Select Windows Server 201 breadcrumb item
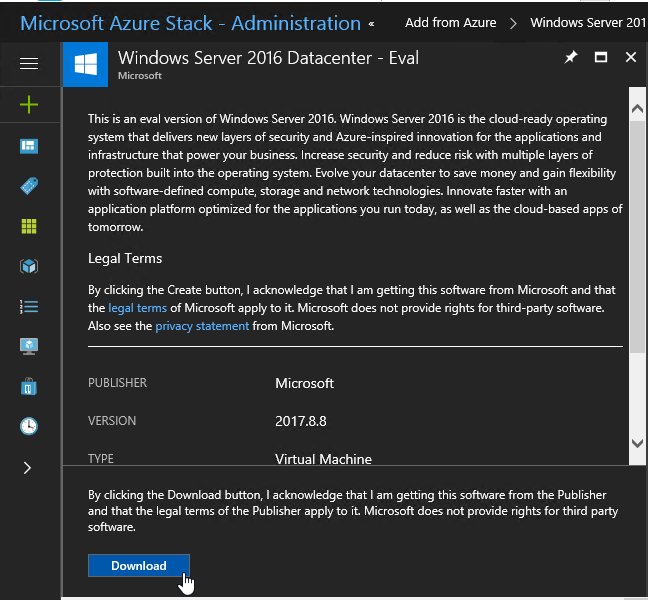The width and height of the screenshot is (648, 600). tap(588, 23)
